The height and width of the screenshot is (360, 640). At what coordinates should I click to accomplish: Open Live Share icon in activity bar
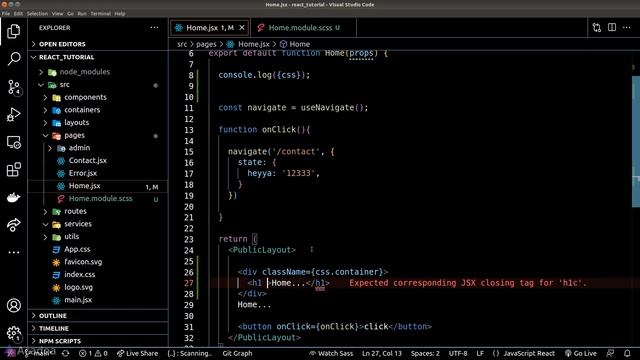coord(13,224)
